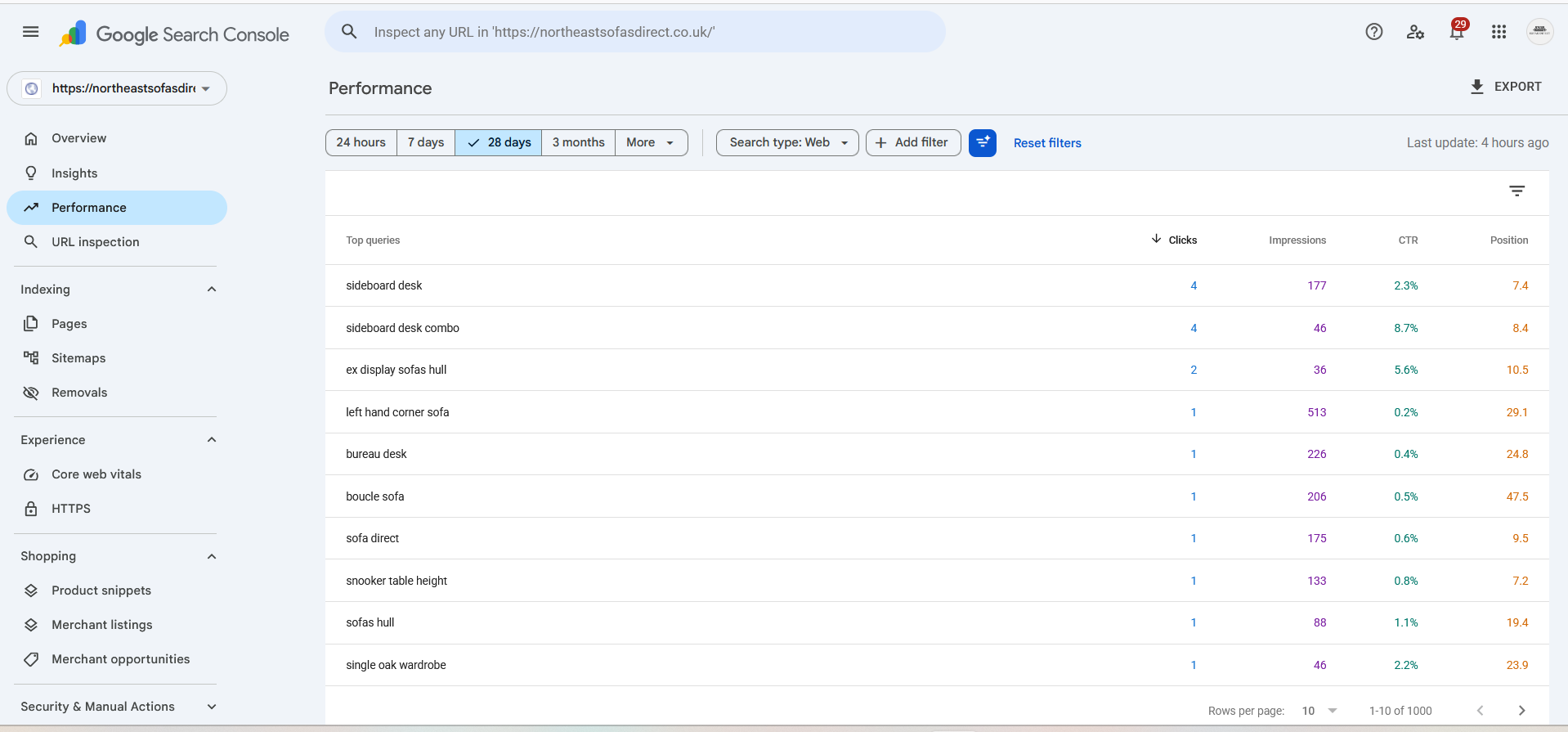This screenshot has width=1568, height=732.
Task: Open the help question mark icon
Action: 1373,32
